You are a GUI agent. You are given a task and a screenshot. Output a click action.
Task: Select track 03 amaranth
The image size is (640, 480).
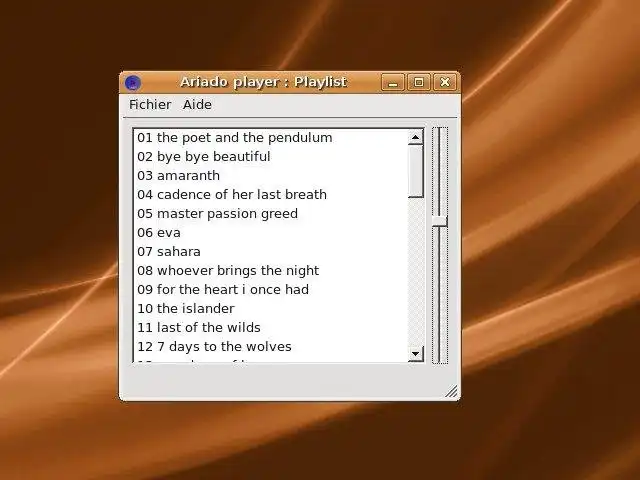[x=271, y=176]
